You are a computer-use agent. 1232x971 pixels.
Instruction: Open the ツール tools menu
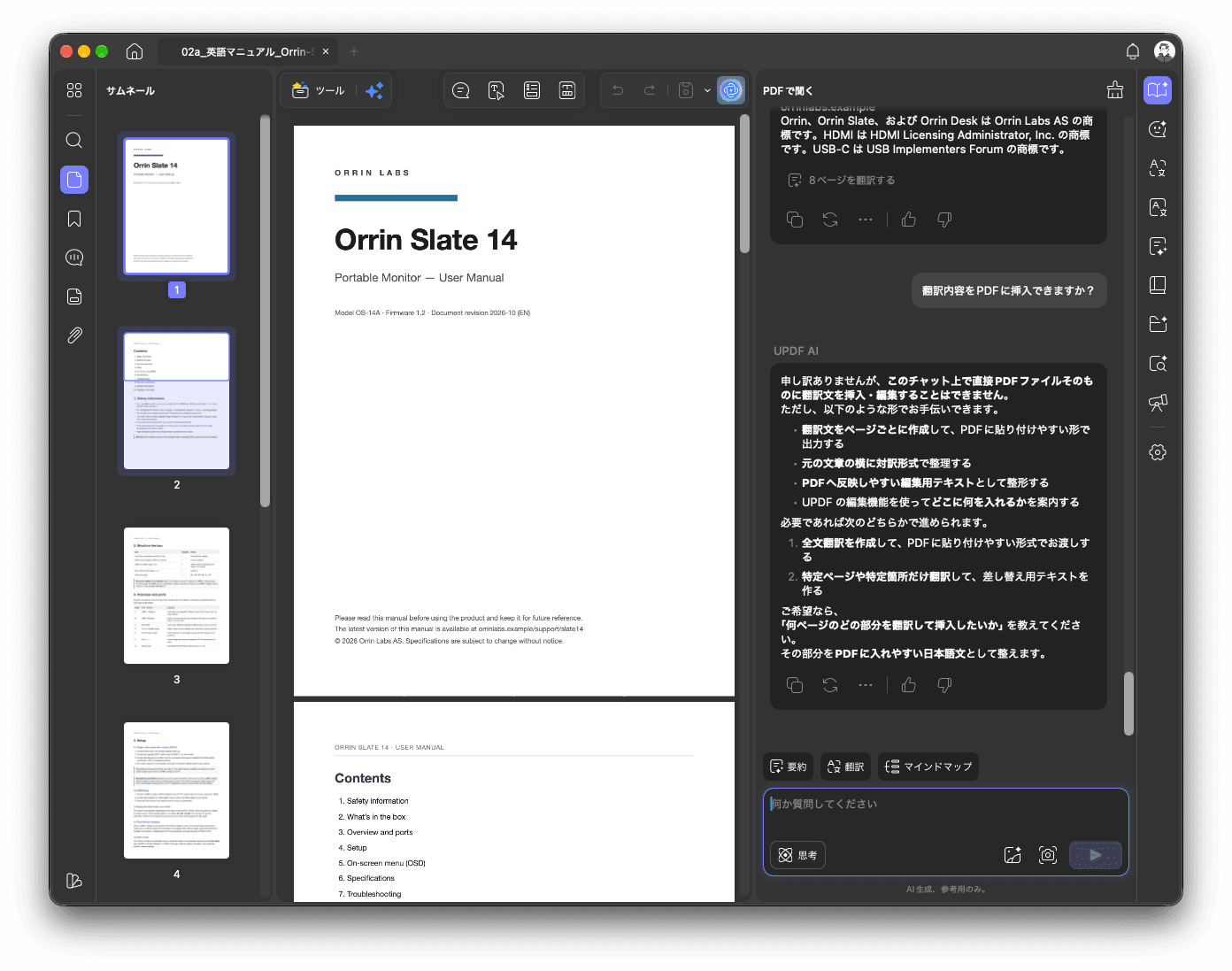click(x=319, y=90)
